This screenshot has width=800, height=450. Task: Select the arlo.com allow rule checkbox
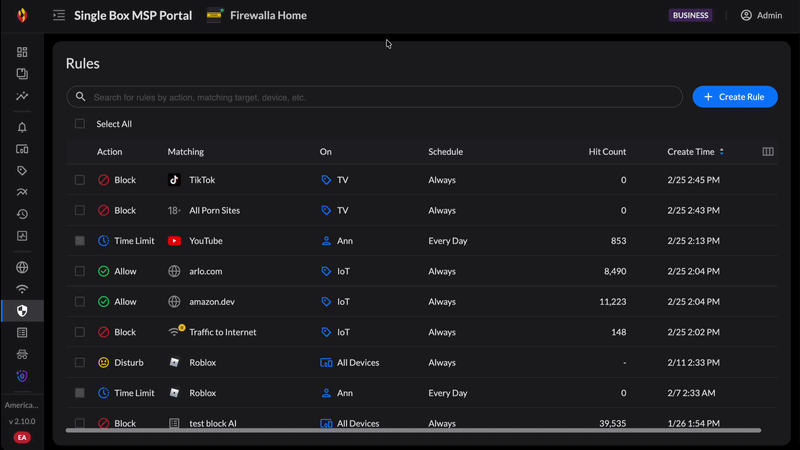pyautogui.click(x=80, y=271)
